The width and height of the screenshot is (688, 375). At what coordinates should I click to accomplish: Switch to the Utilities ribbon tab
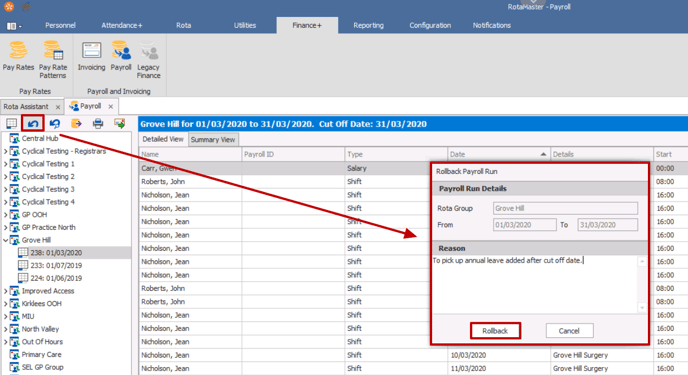244,25
